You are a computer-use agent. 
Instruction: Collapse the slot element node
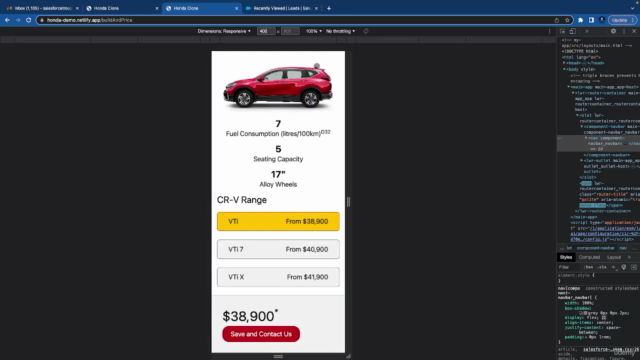[x=577, y=115]
